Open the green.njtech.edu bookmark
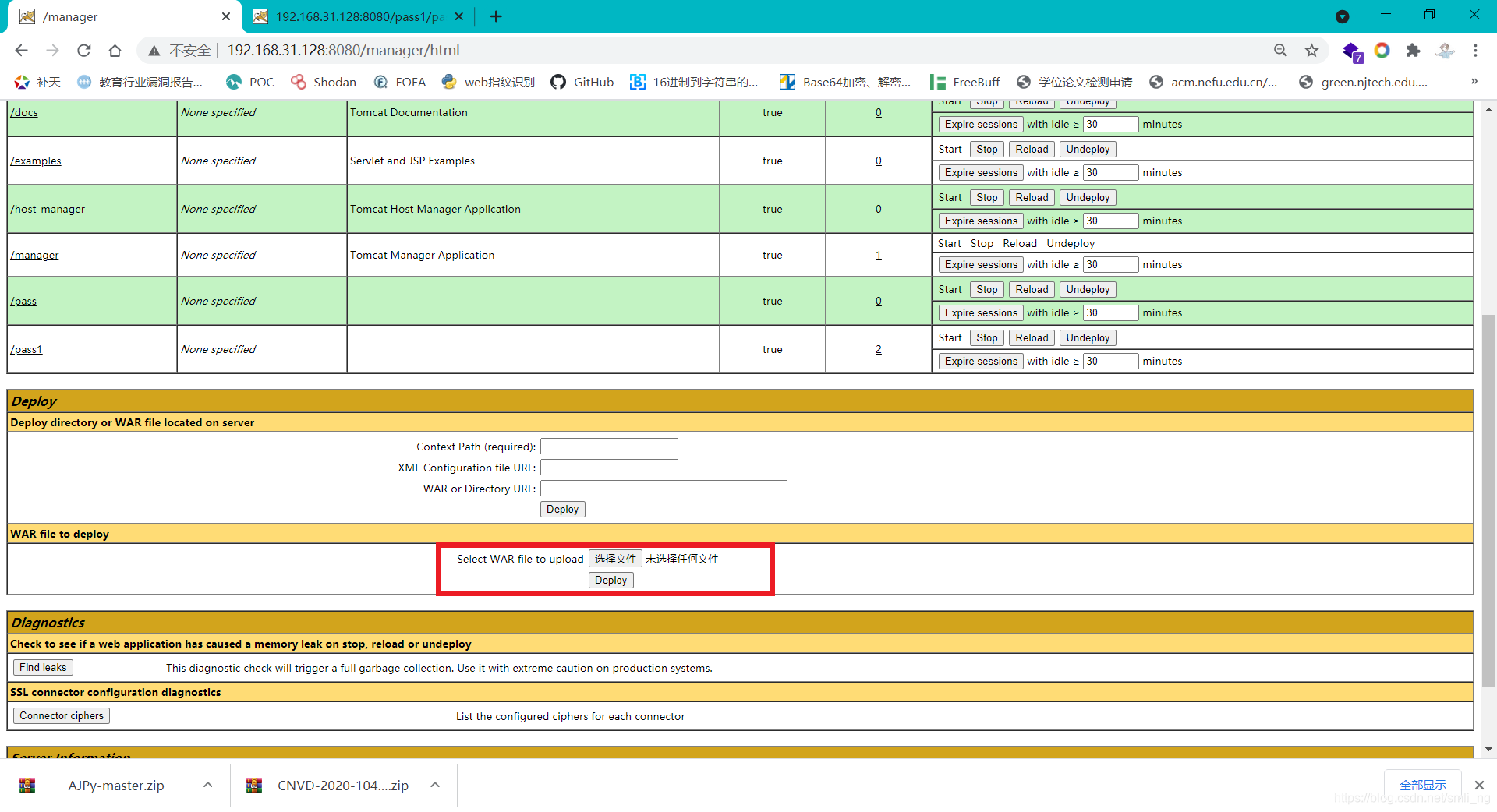 coord(1364,82)
